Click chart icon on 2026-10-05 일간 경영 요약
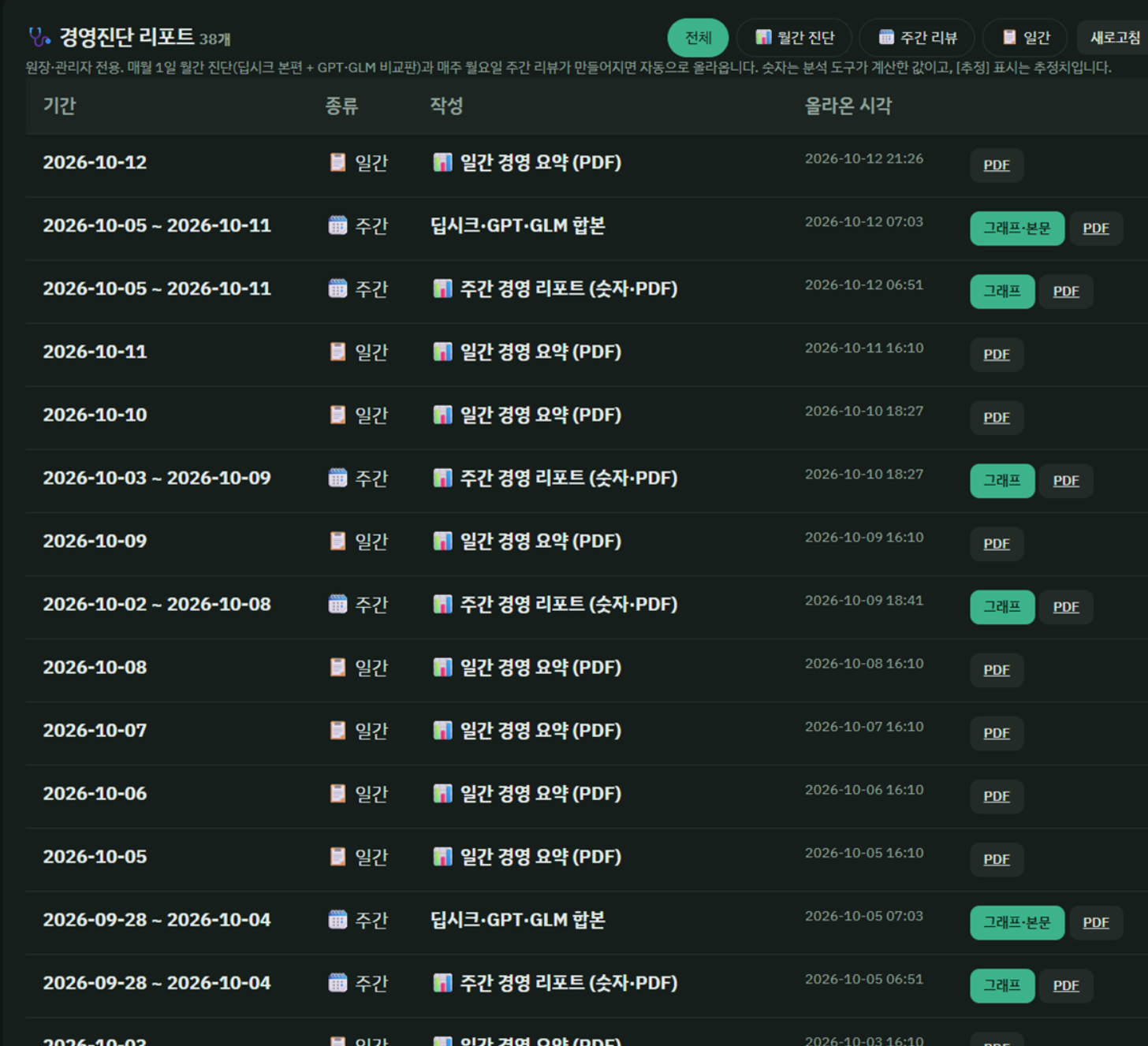The image size is (1148, 1046). [442, 856]
